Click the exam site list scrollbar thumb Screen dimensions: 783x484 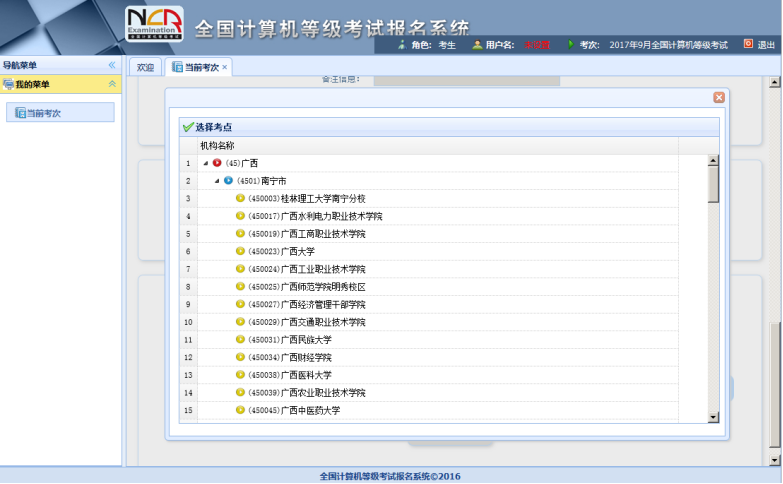pos(713,184)
